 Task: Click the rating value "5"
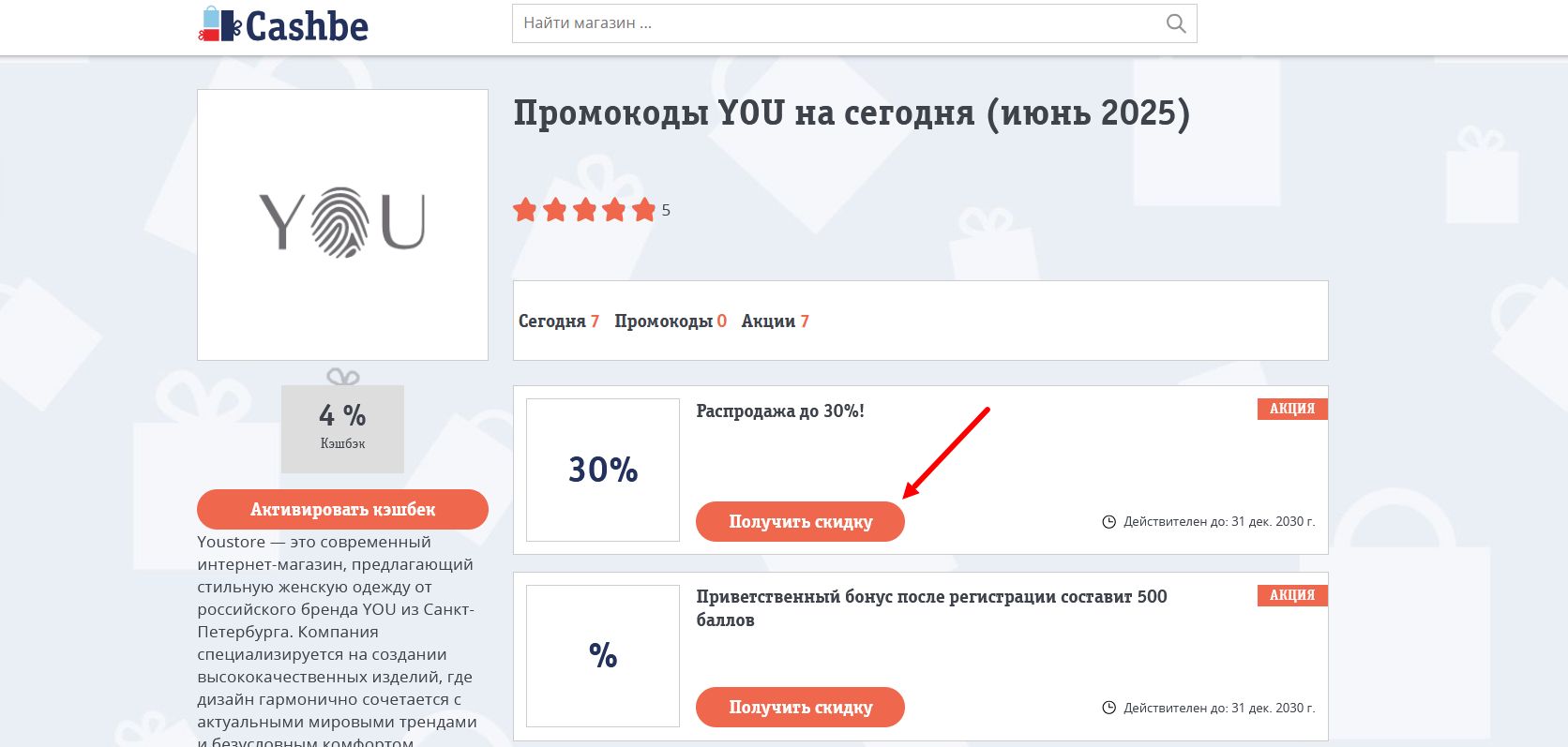[666, 210]
